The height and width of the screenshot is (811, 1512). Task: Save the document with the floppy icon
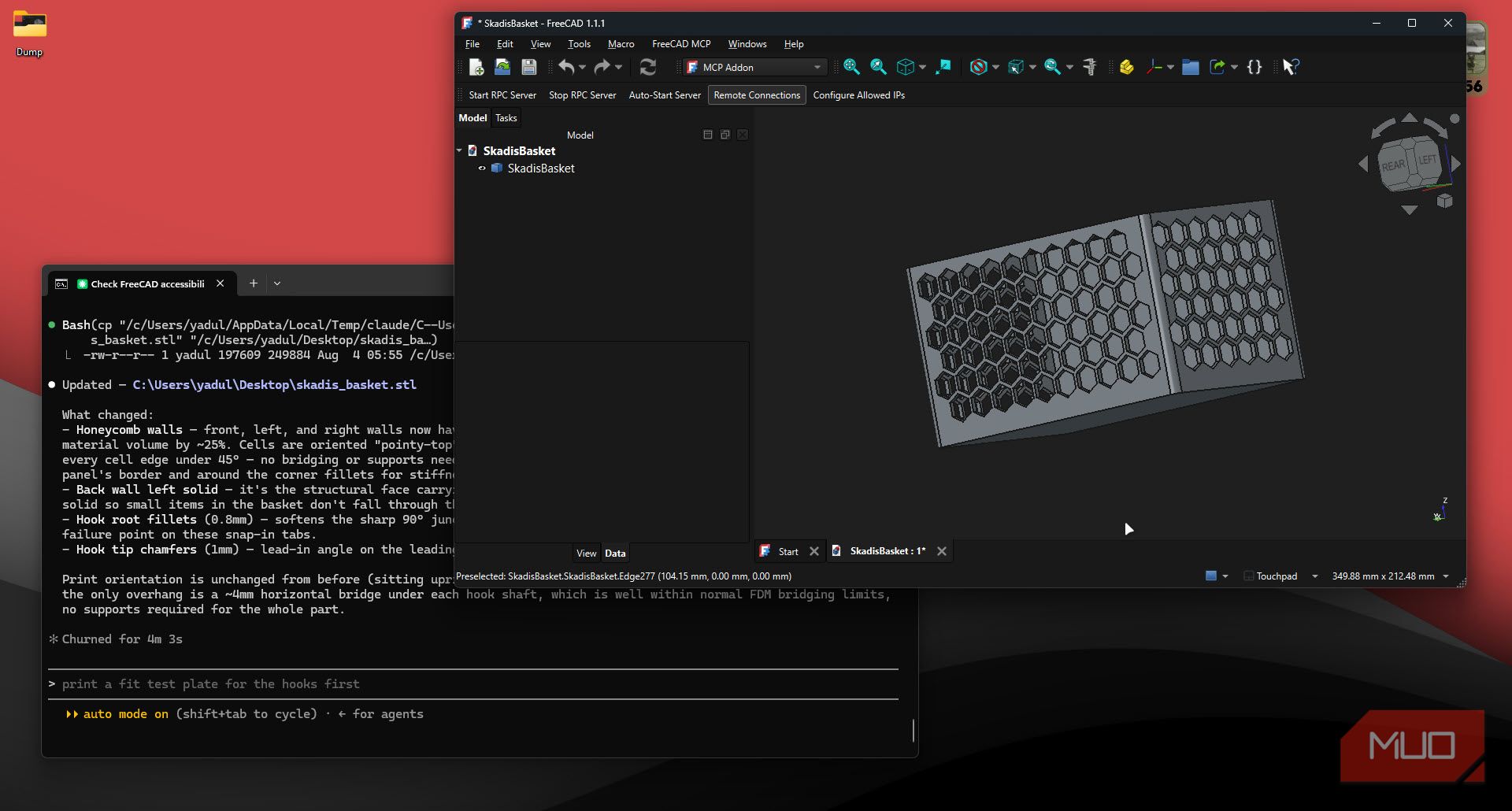coord(529,68)
